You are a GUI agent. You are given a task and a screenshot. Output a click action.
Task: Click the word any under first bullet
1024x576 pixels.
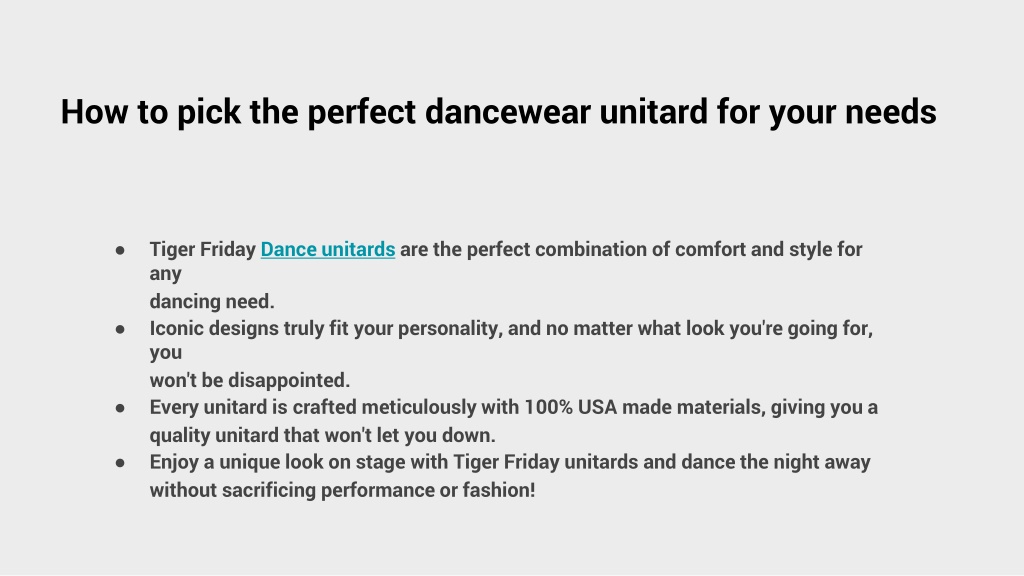click(165, 274)
